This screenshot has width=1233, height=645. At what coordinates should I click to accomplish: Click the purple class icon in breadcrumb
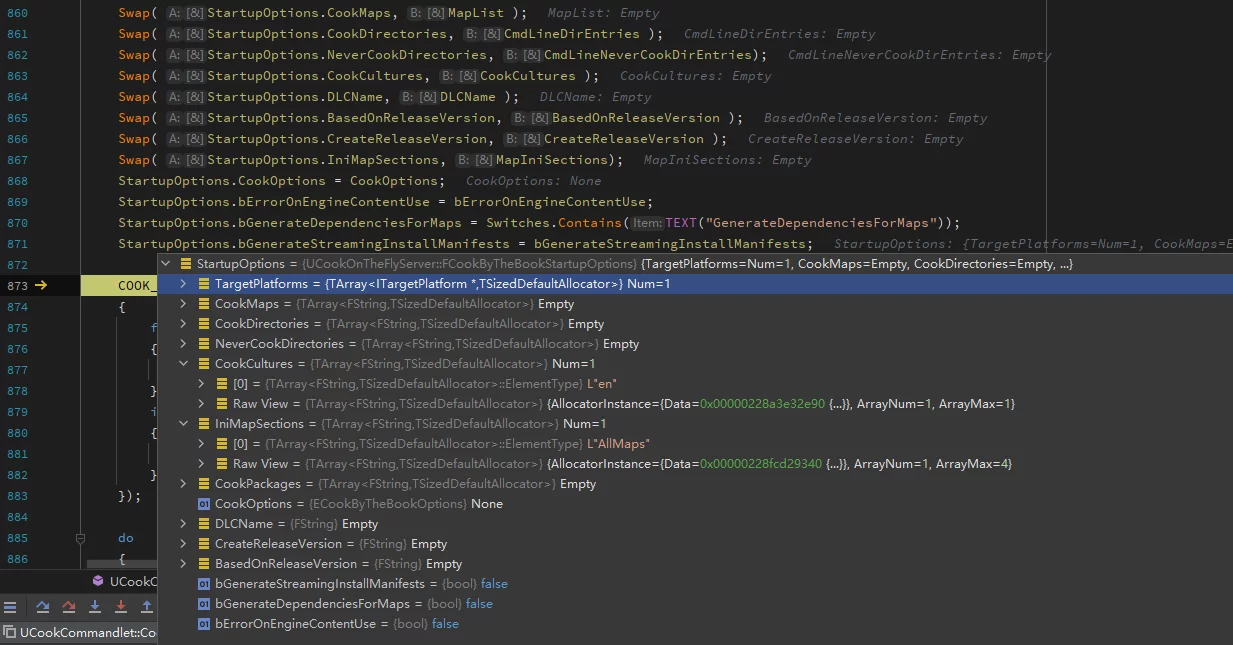click(x=98, y=581)
